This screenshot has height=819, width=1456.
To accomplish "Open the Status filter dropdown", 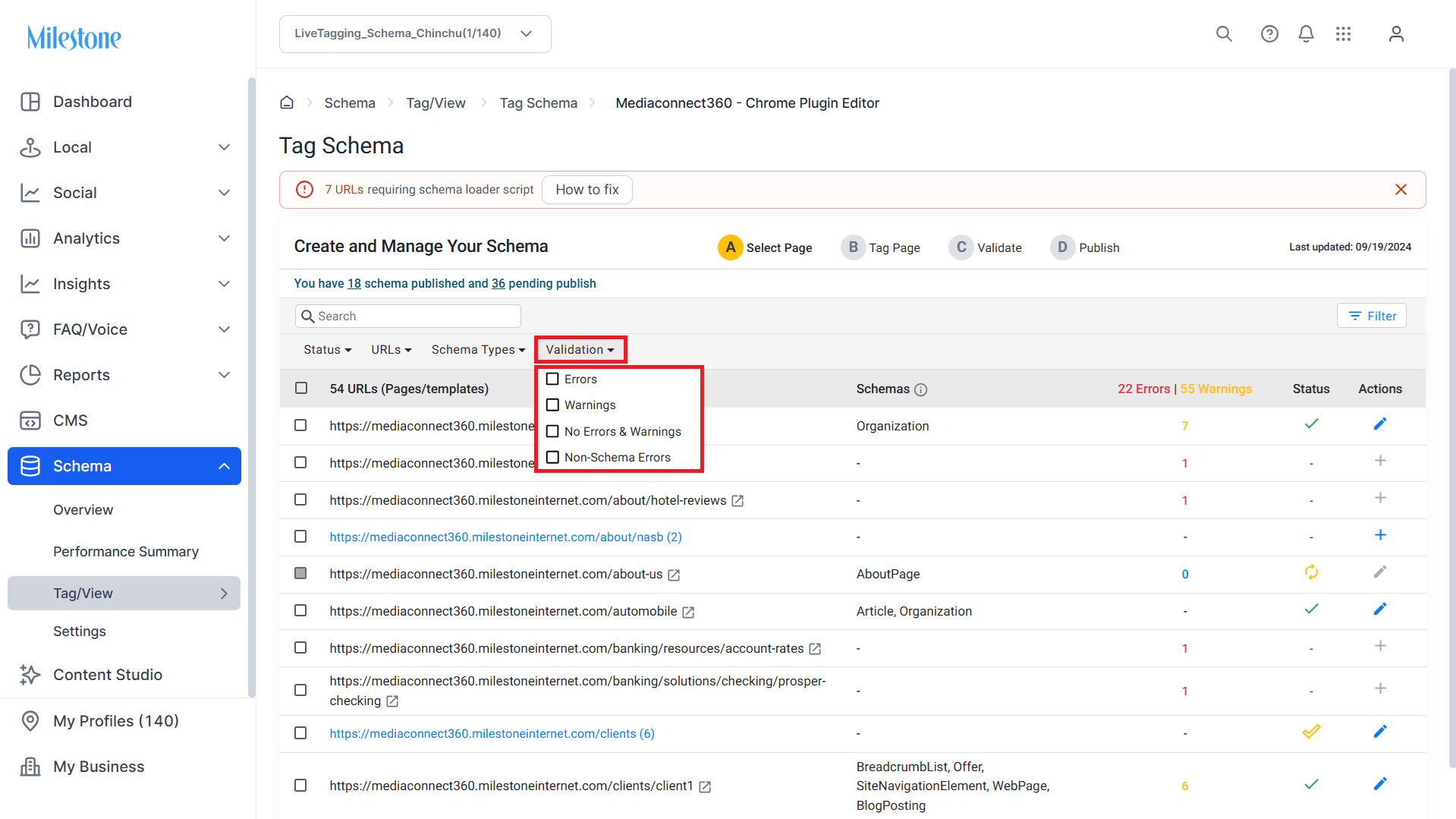I will click(328, 350).
